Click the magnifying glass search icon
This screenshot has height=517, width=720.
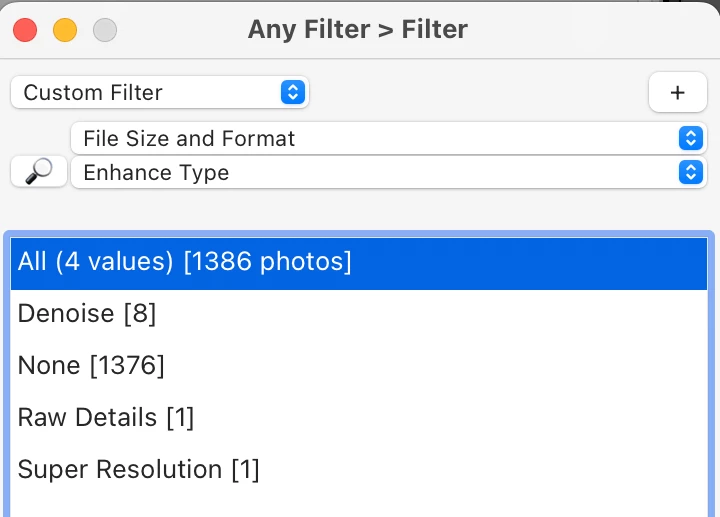(x=39, y=172)
